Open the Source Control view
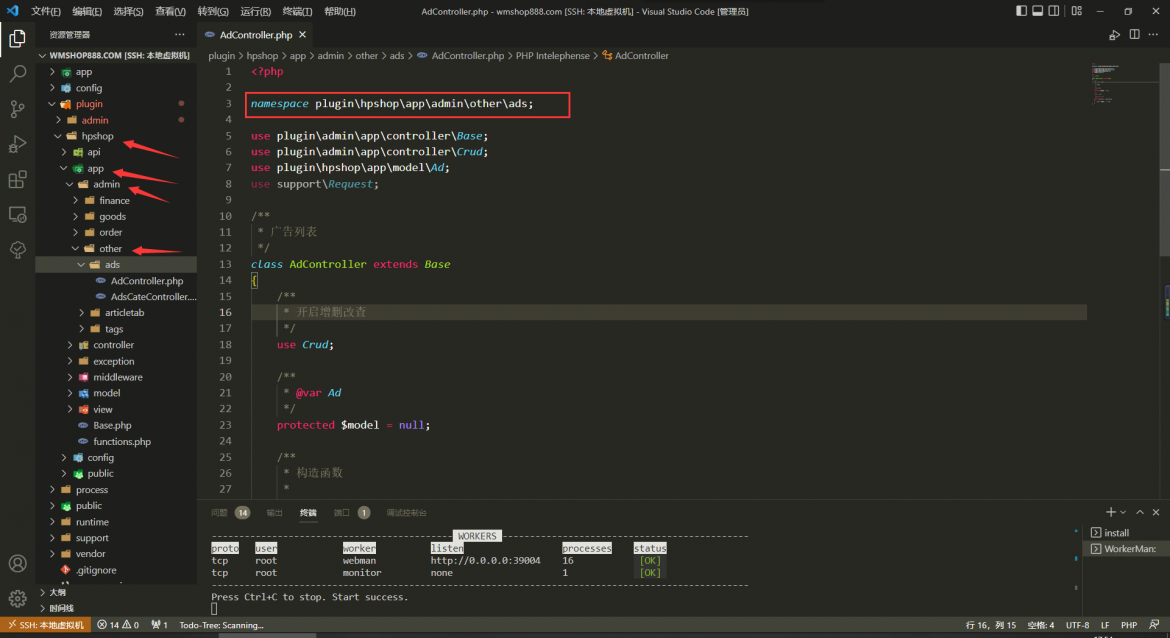Image resolution: width=1170 pixels, height=638 pixels. tap(17, 109)
